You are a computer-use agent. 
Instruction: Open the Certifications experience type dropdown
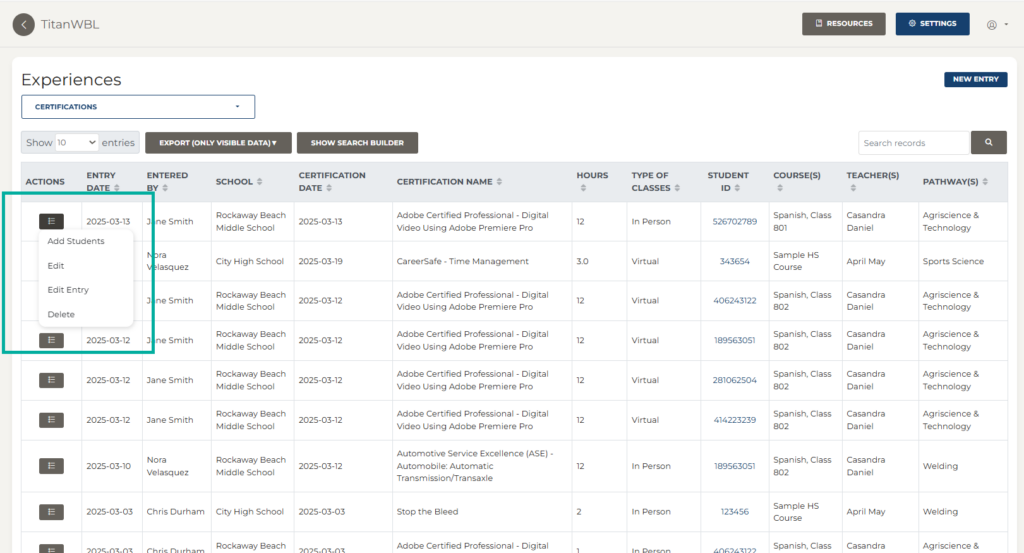138,106
